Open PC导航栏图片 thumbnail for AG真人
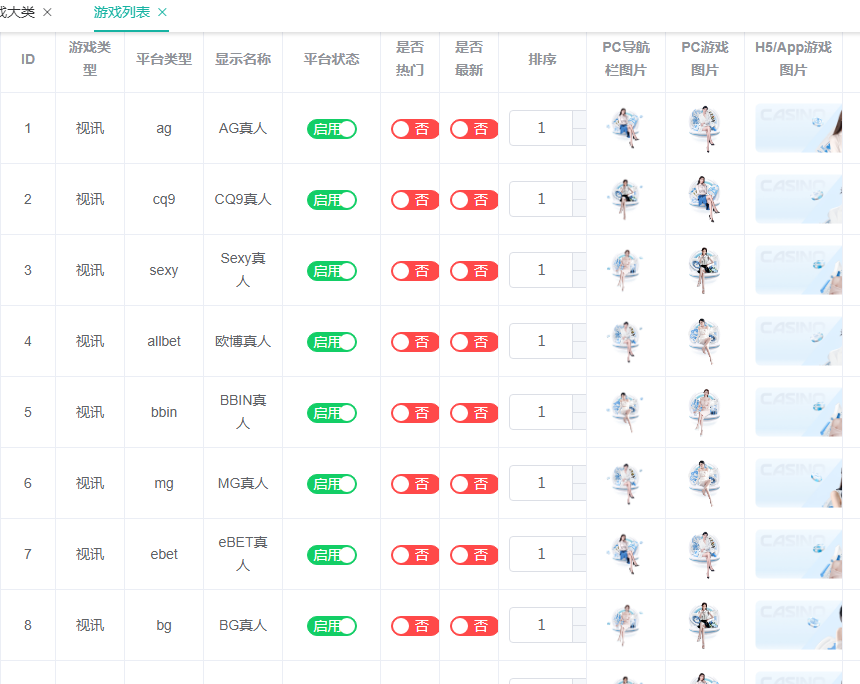This screenshot has width=860, height=684. coord(626,128)
